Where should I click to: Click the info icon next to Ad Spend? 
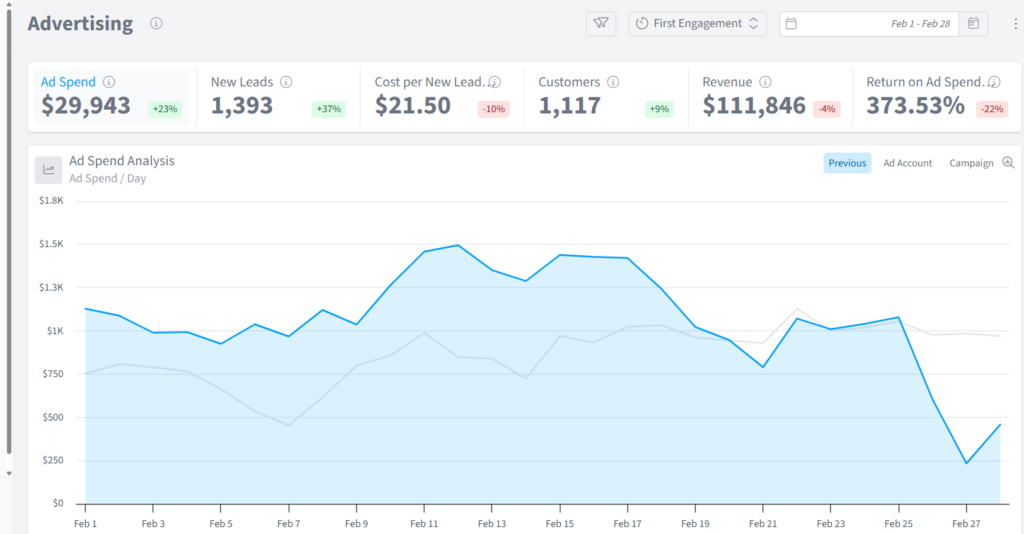click(x=109, y=82)
